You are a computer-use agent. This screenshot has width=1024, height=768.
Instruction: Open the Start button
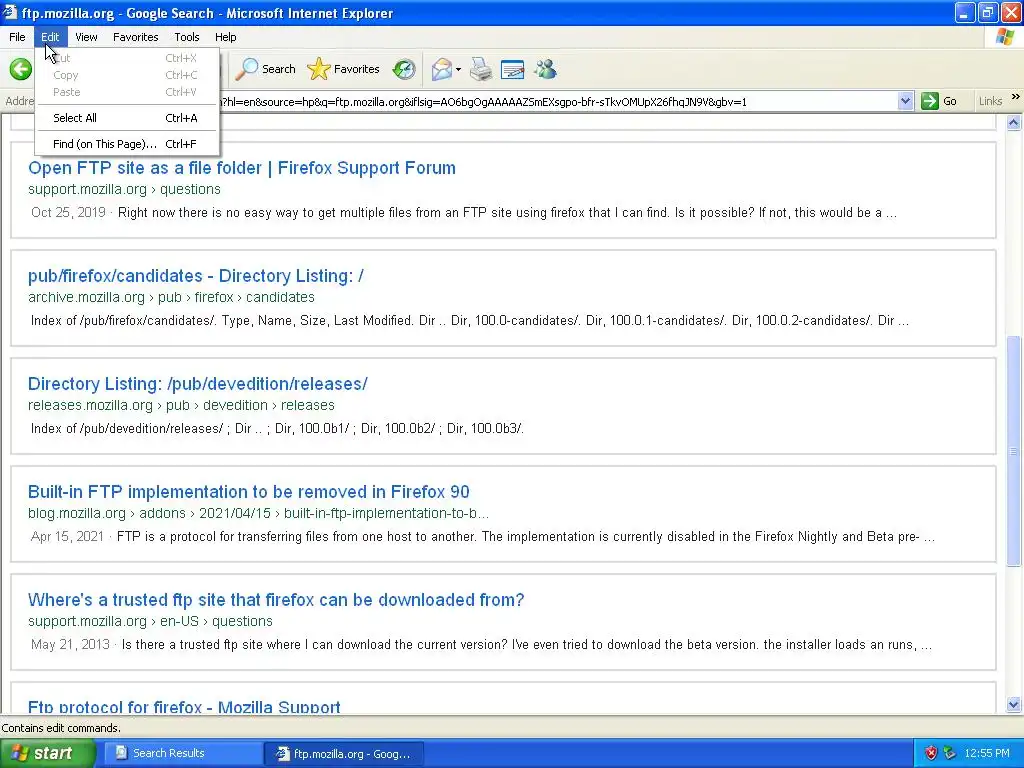[x=47, y=753]
